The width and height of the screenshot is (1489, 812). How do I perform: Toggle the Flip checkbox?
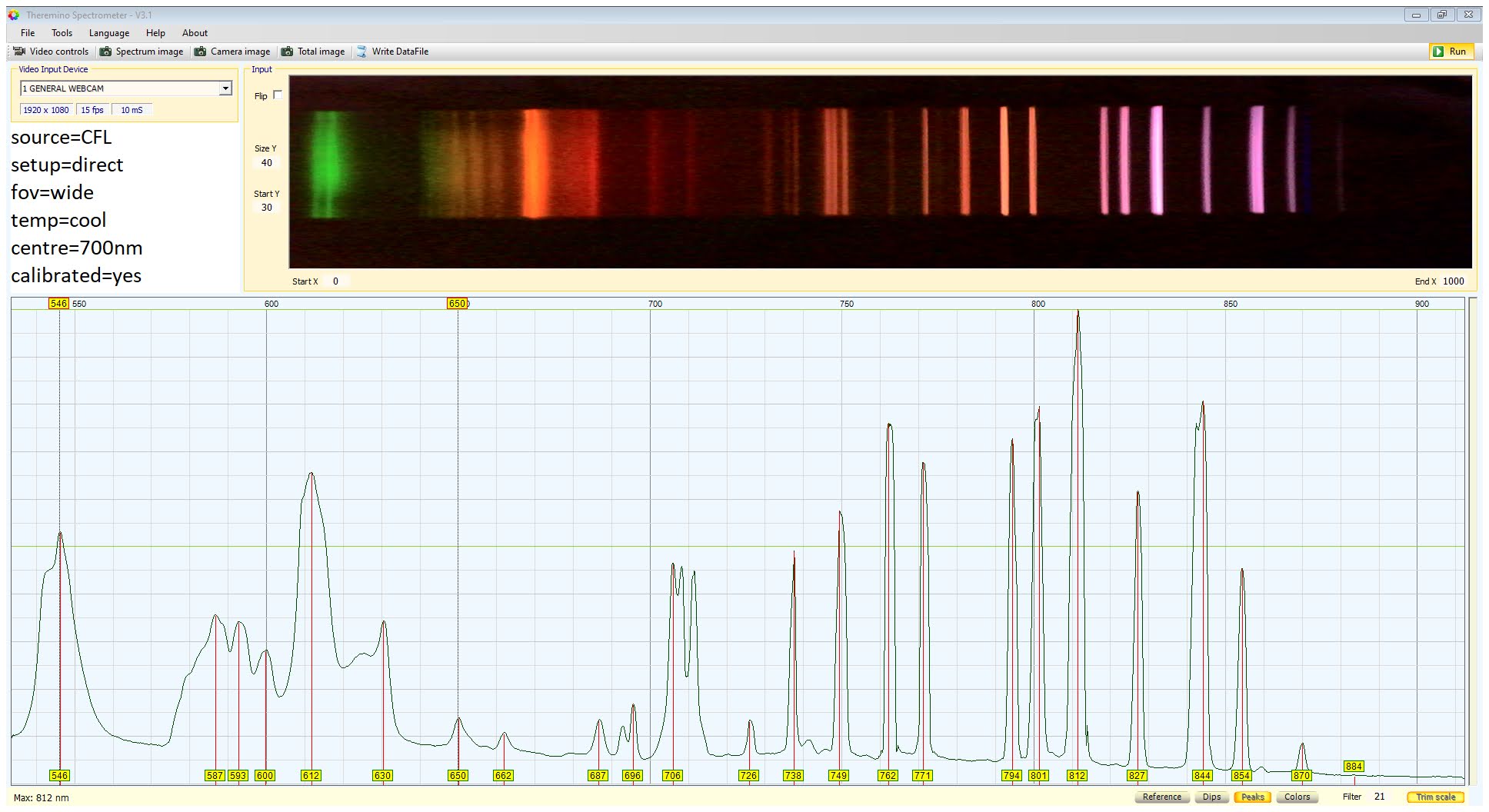coord(278,95)
